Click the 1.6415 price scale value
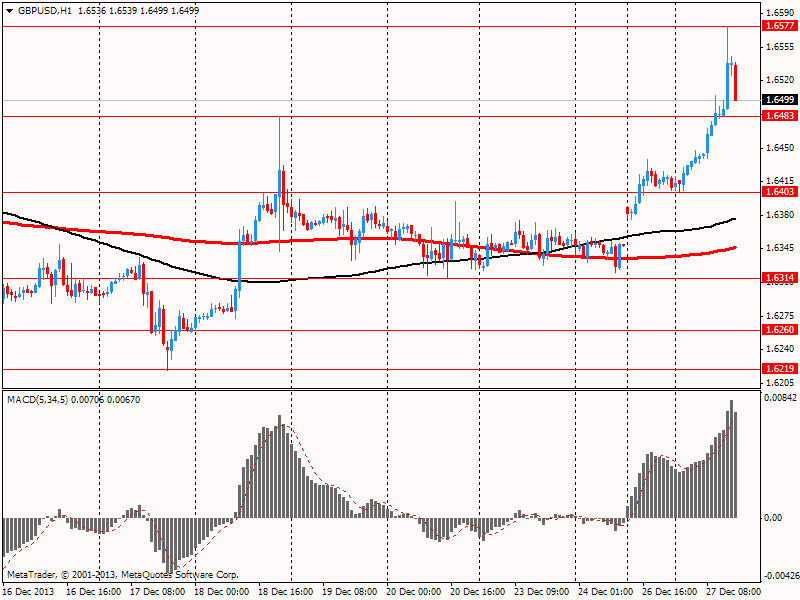 tap(781, 181)
